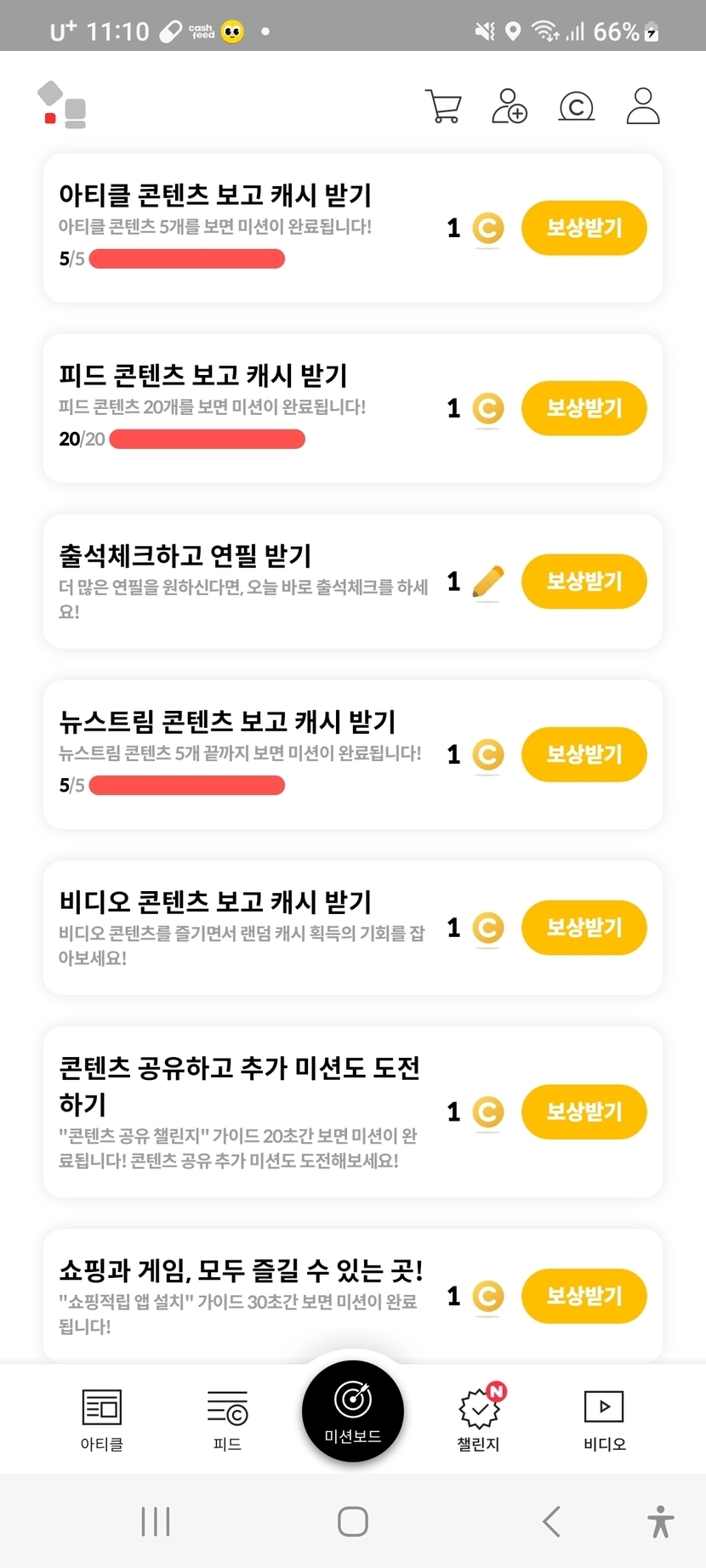Tap the accessibility shortcut icon
Screen dimensions: 706x1568
[660, 1521]
